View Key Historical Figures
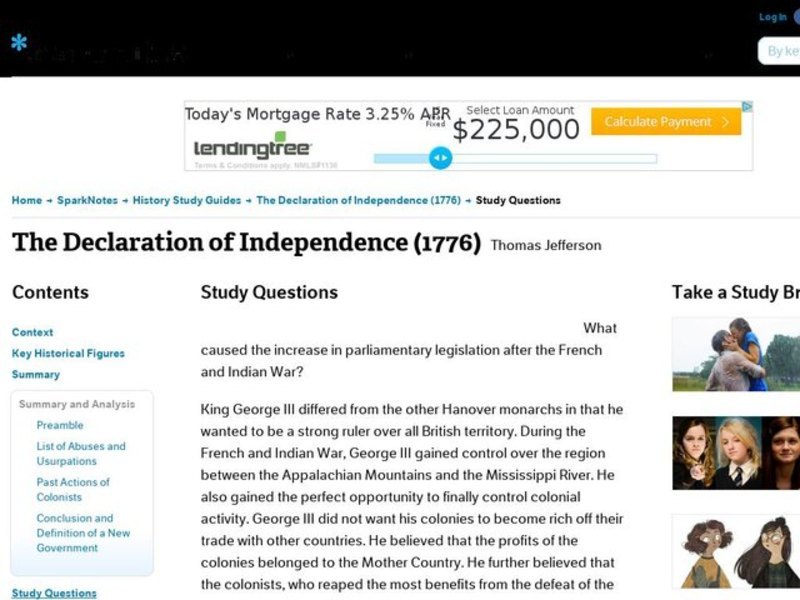 point(68,353)
